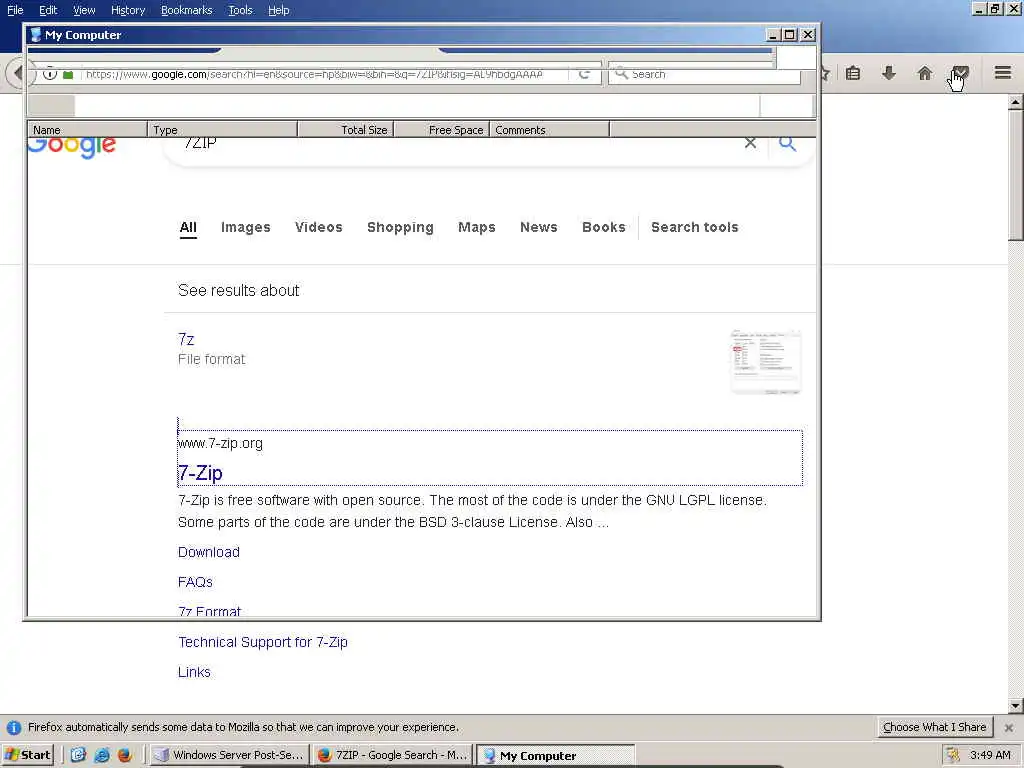
Task: Switch to 7ZIP Google Search taskbar button
Action: pyautogui.click(x=392, y=755)
